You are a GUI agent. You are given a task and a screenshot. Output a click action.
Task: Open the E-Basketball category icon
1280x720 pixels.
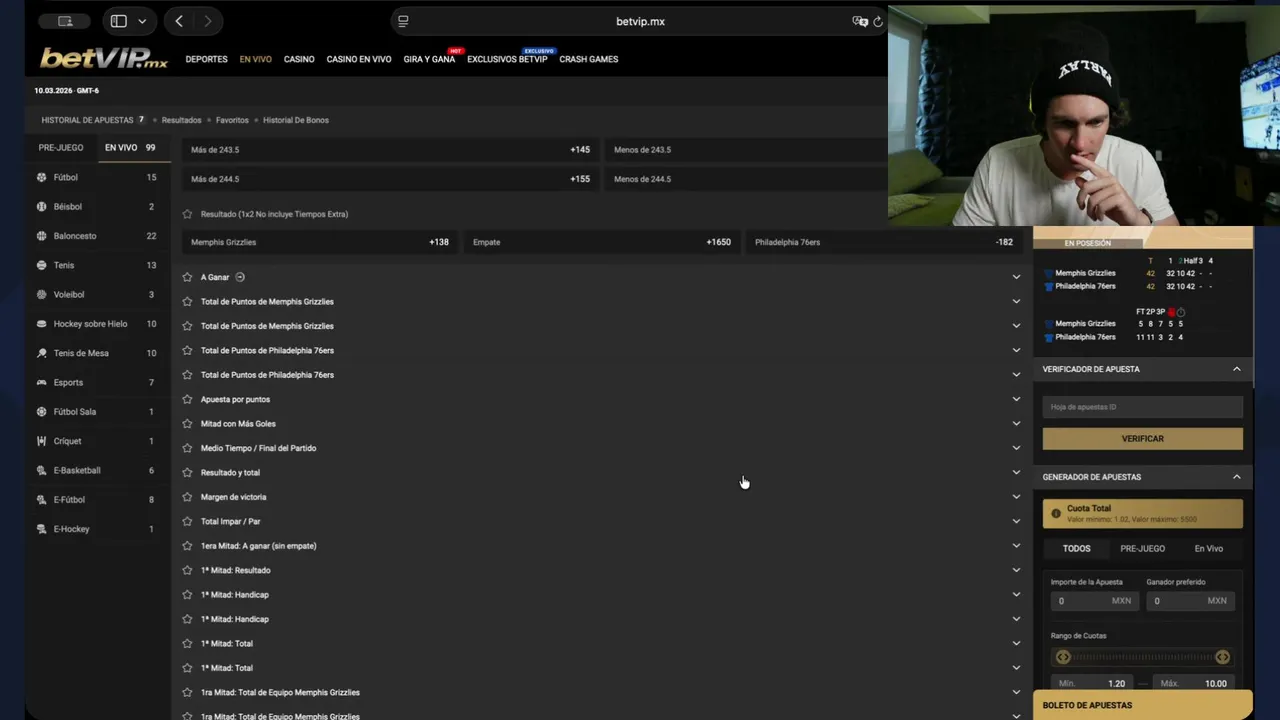tap(42, 471)
